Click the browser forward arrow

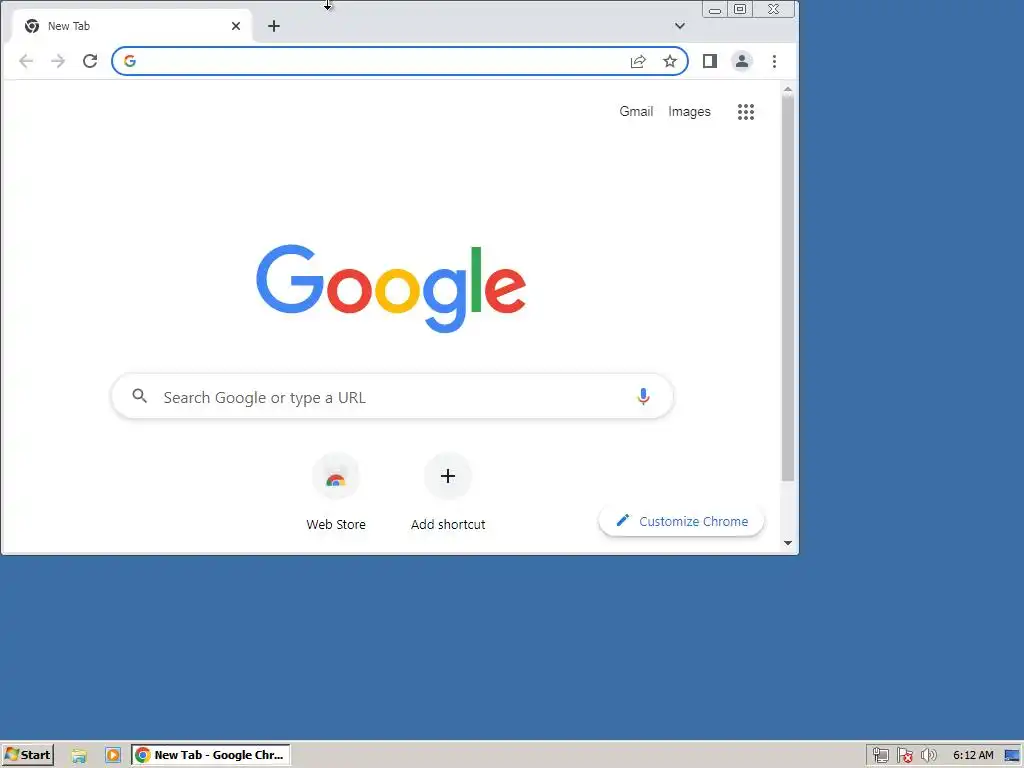tap(58, 61)
